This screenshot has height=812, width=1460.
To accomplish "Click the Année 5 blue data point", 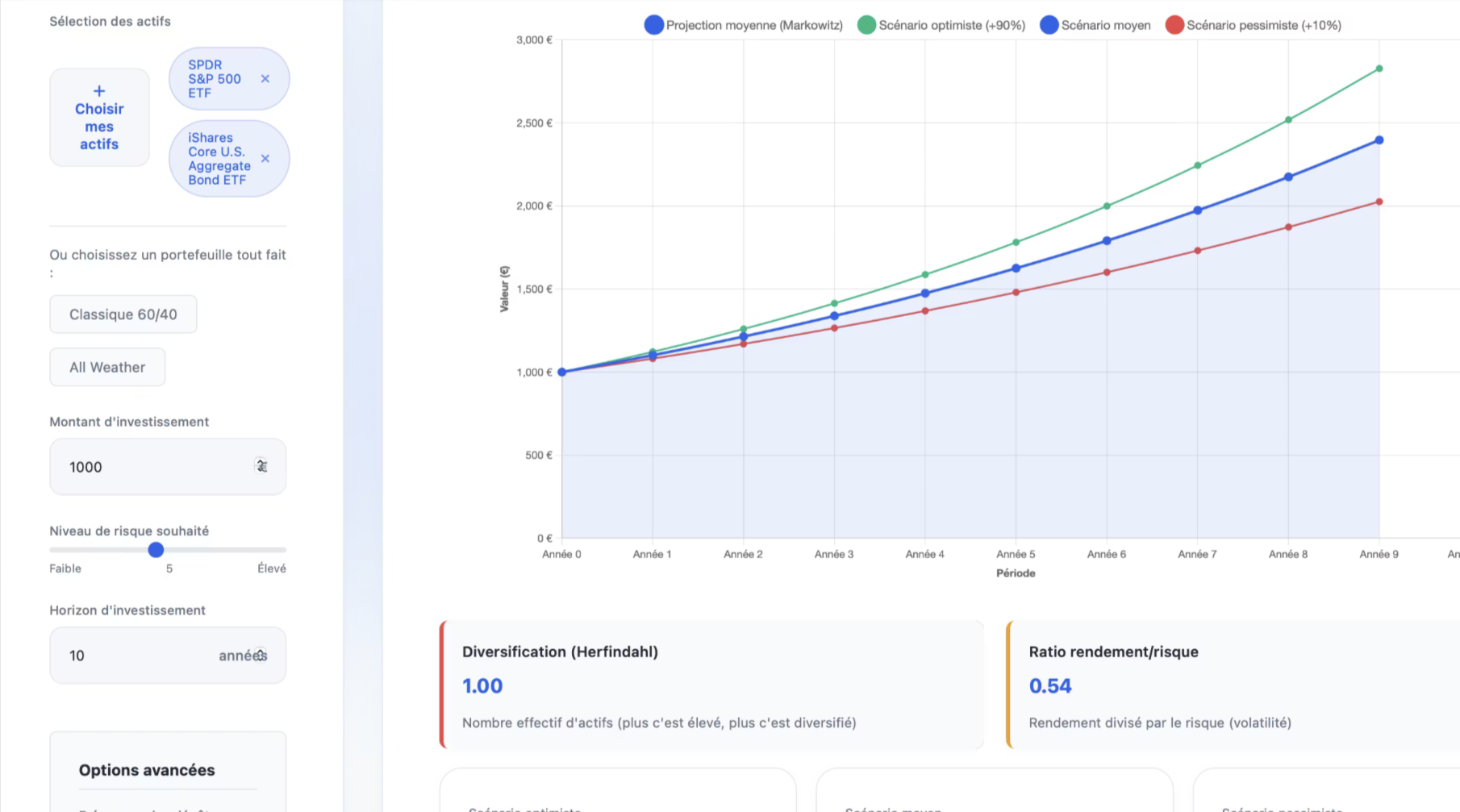I will point(1016,269).
